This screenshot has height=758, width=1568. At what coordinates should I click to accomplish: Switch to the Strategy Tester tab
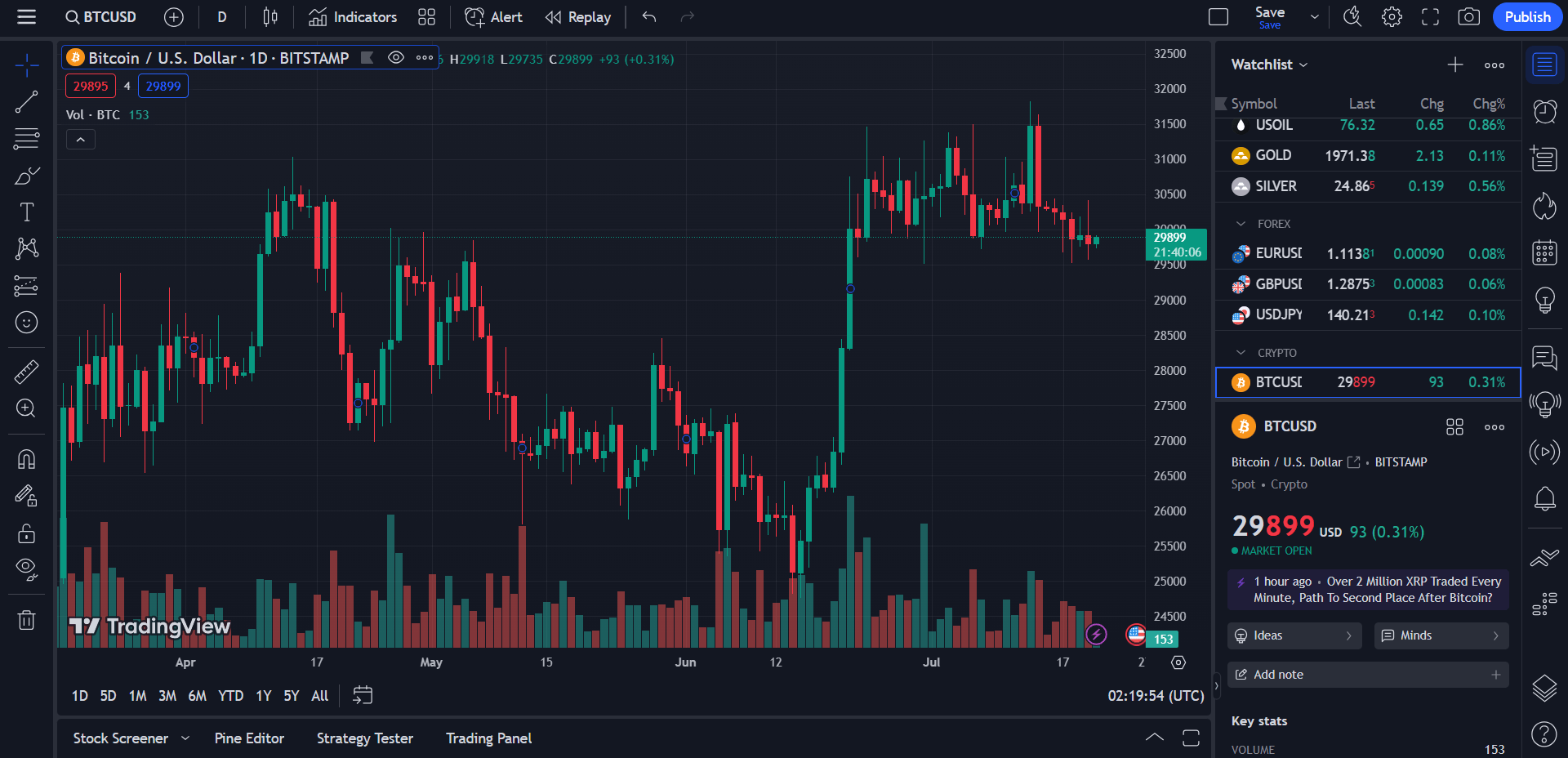tap(364, 738)
